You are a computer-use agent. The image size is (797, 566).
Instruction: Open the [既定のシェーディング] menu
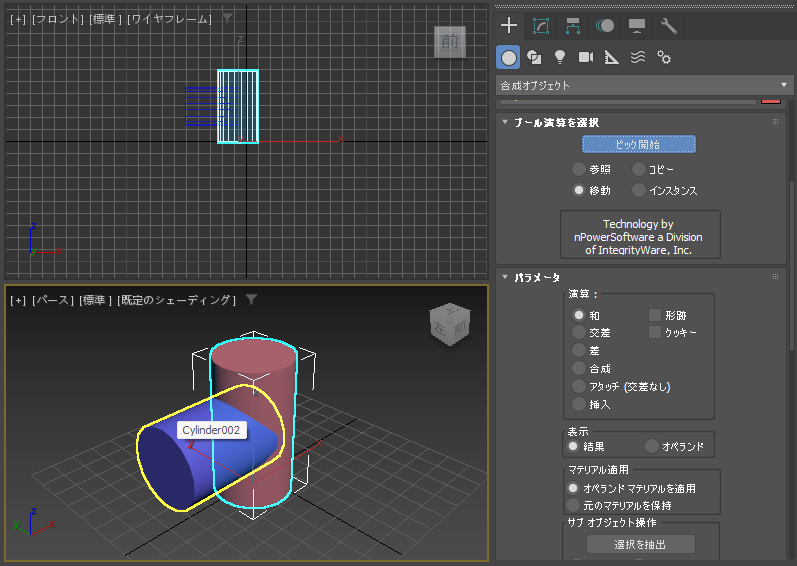(x=176, y=300)
